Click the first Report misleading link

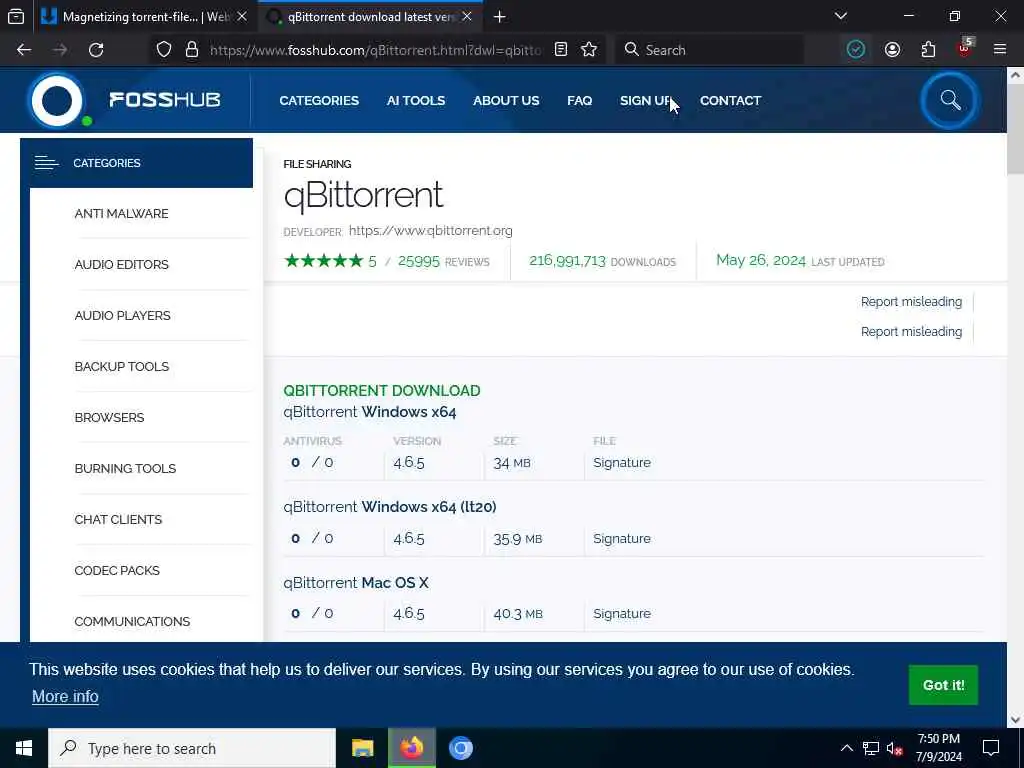pyautogui.click(x=911, y=302)
